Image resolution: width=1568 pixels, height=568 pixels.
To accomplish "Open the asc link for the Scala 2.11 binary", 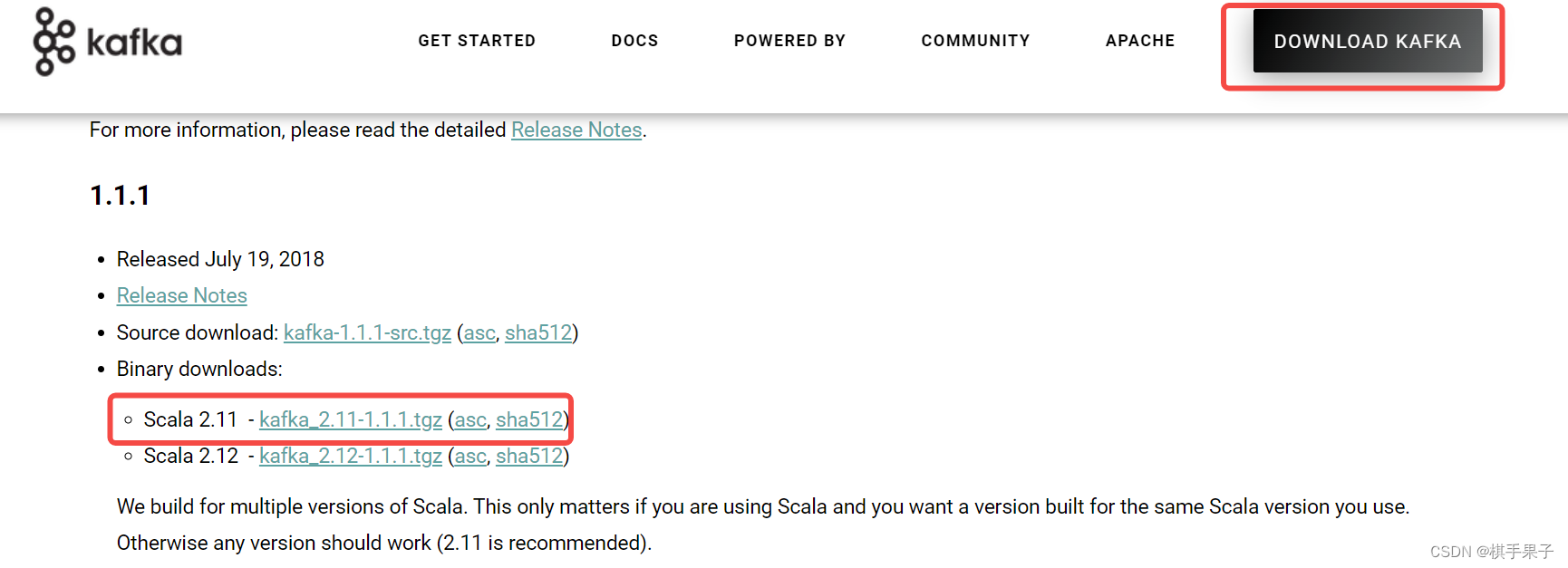I will click(469, 419).
